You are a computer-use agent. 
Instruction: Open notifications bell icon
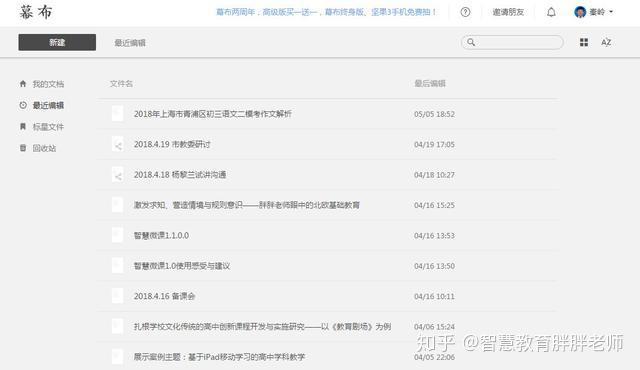tap(551, 12)
